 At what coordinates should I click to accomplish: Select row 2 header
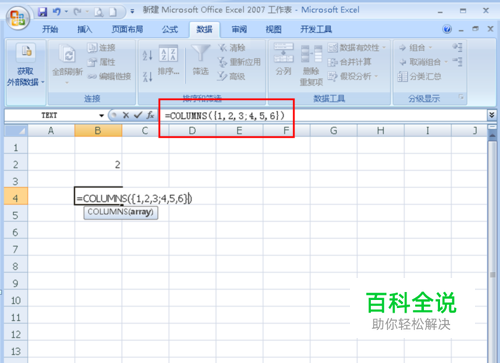tap(16, 164)
